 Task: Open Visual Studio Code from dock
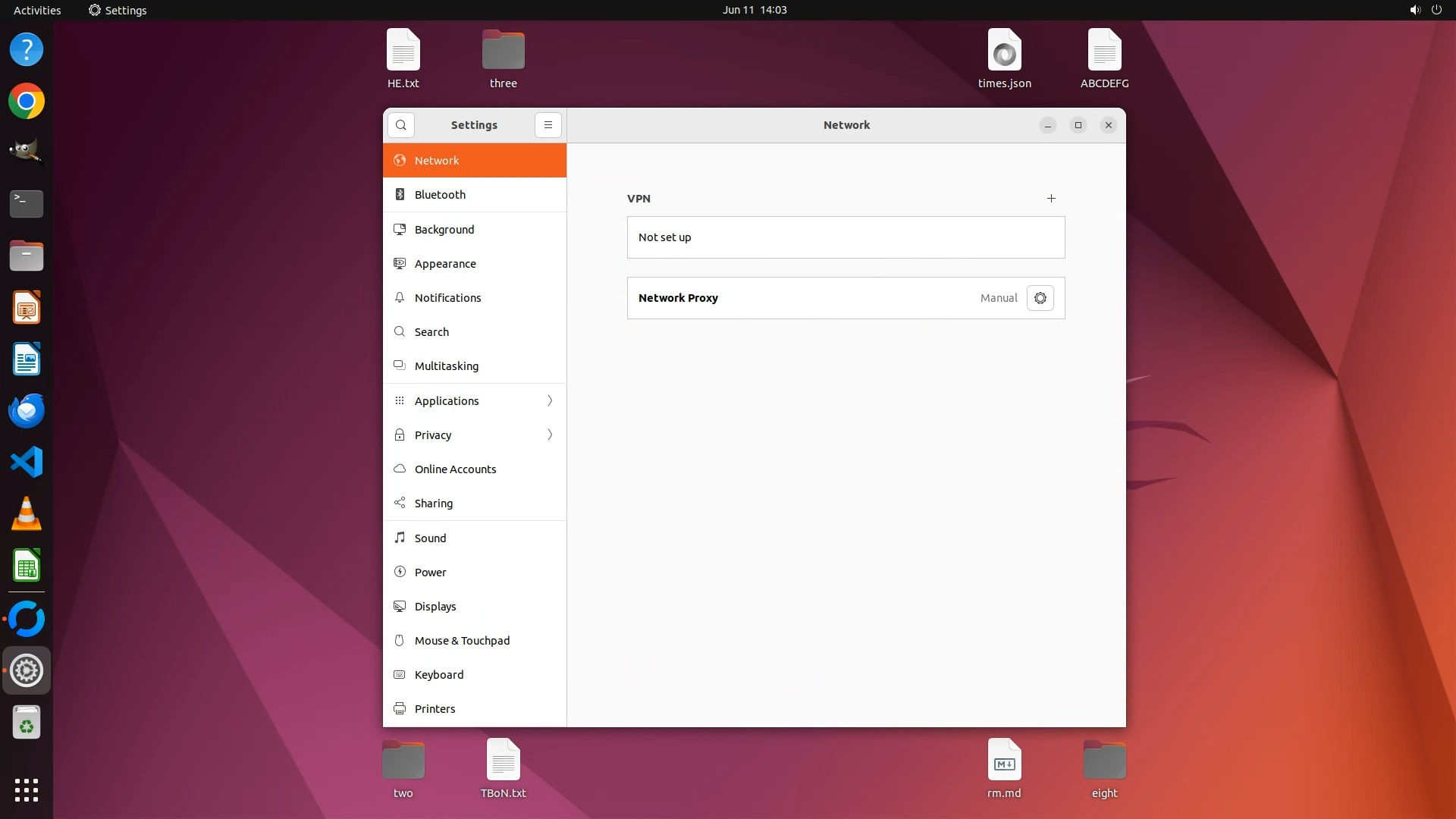(x=27, y=462)
